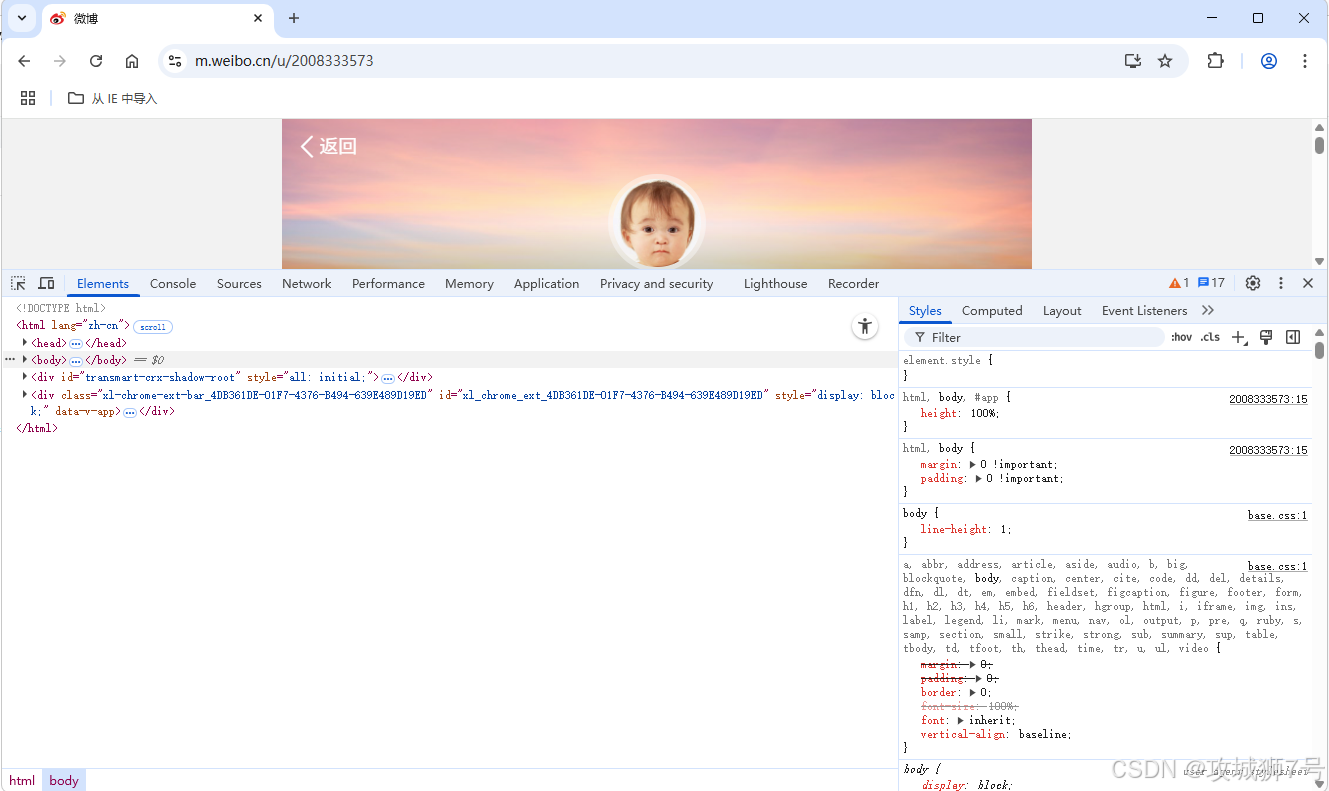
Task: Open the browser home page
Action: [132, 61]
